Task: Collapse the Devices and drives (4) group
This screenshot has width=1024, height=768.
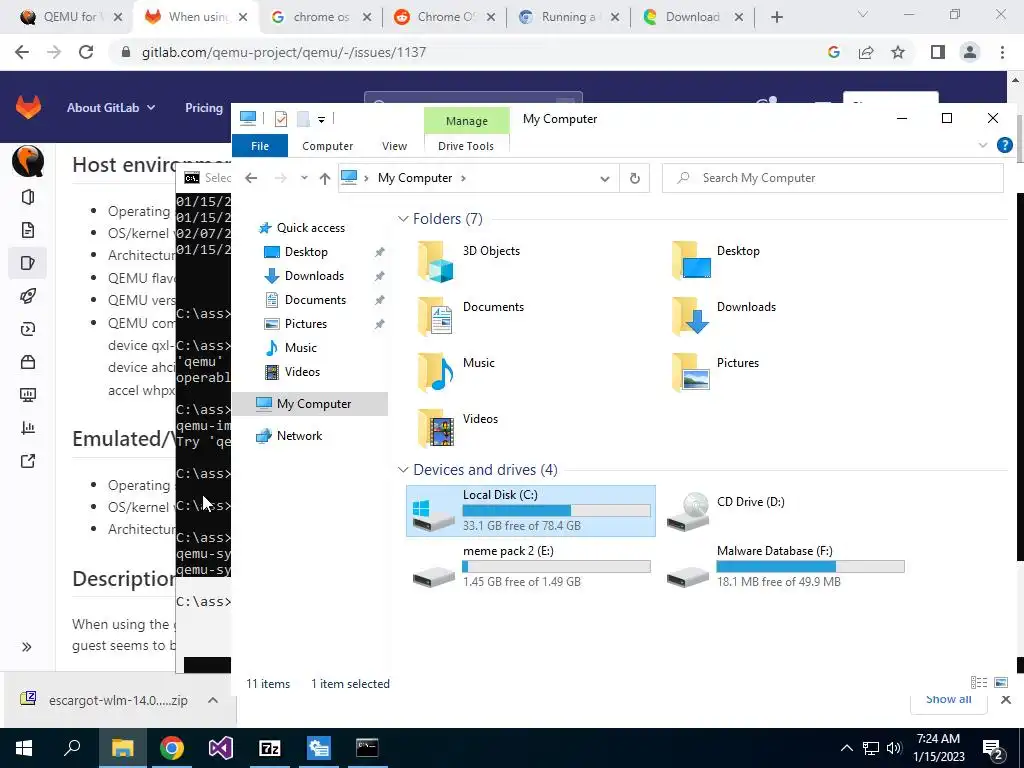Action: point(403,470)
